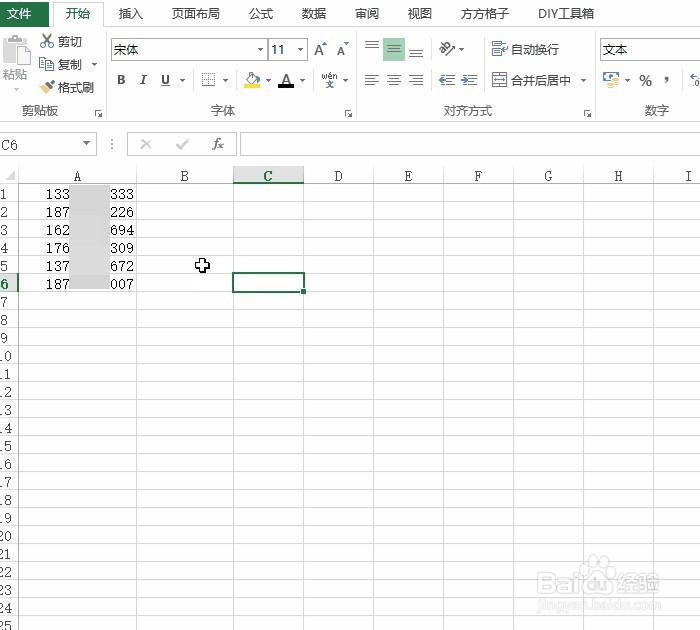
Task: Click 合并后居中 merge and center
Action: 531,80
